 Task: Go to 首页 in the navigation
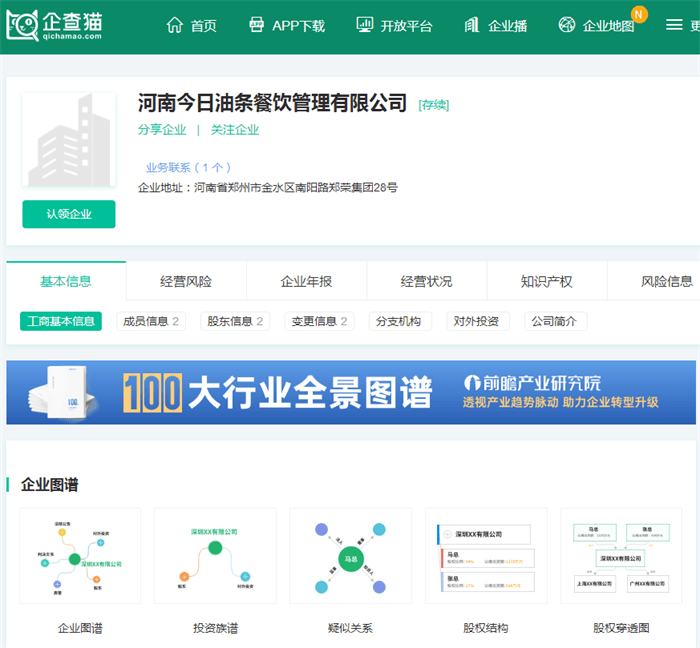[204, 26]
